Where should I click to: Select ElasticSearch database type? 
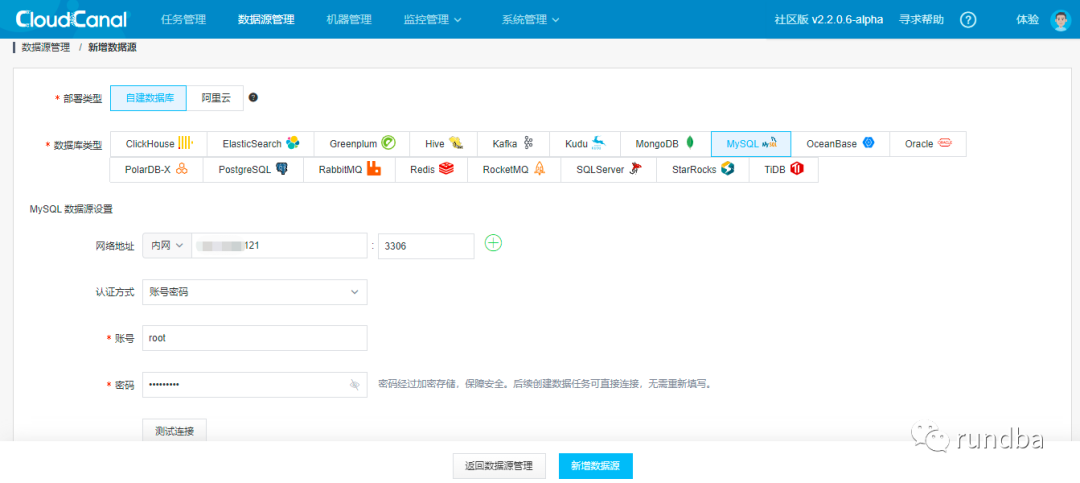point(260,144)
